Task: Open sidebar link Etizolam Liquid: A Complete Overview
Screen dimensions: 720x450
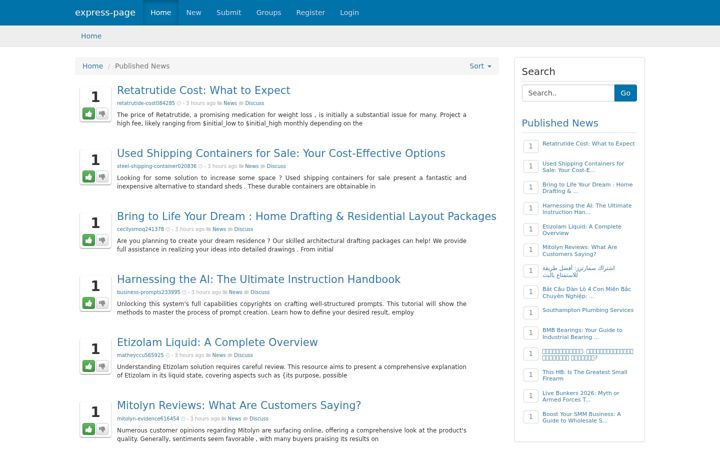Action: pos(582,230)
